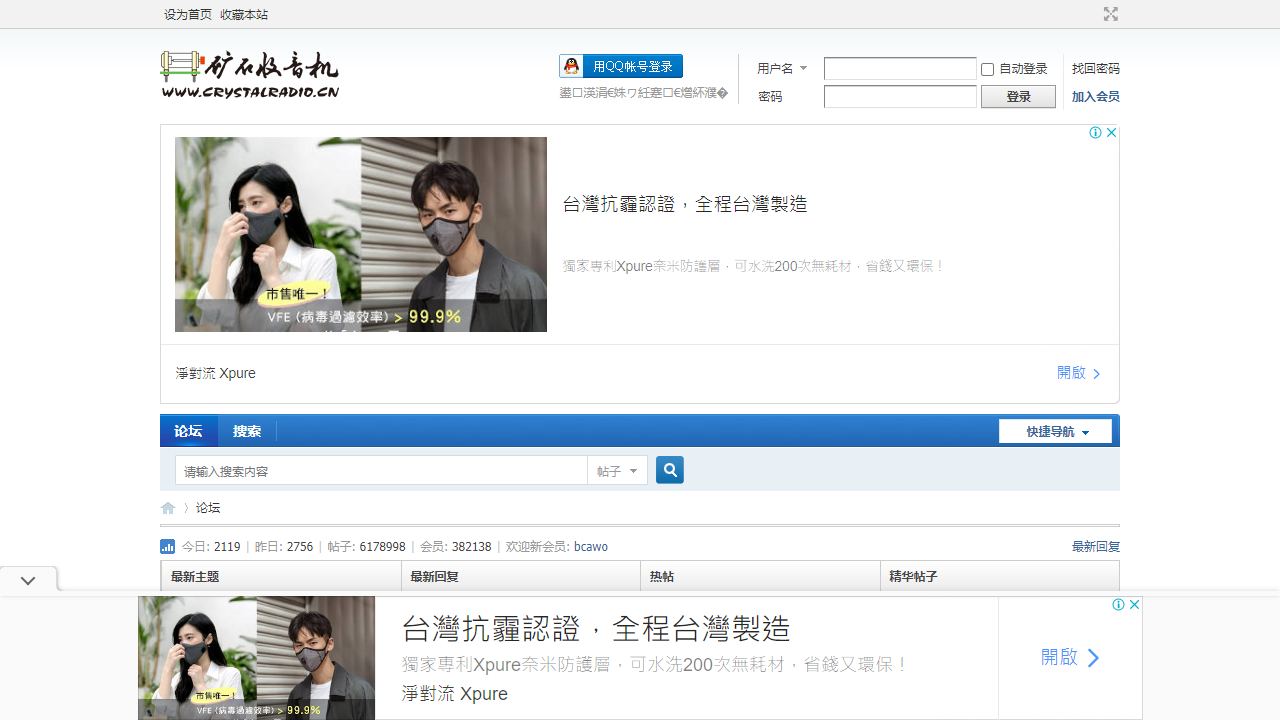Click the 找回密码 link

[x=1095, y=69]
